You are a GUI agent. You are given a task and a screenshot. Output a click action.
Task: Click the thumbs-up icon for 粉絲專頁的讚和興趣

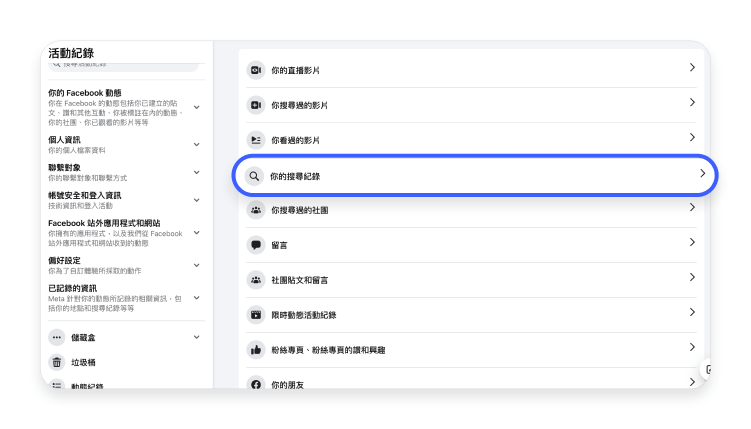(256, 350)
